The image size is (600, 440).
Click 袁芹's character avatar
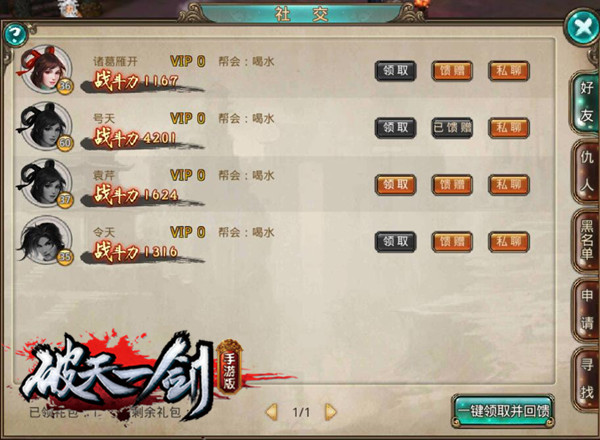tap(45, 184)
